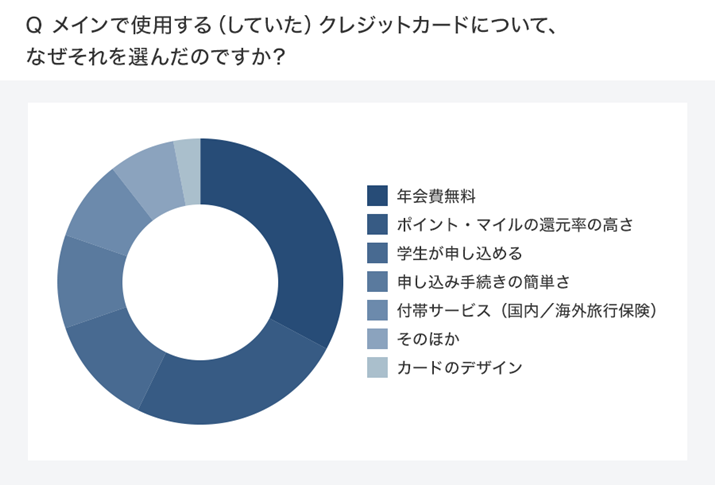Viewport: 715px width, 485px height.
Task: Click the そのほか legend color swatch
Action: [x=377, y=339]
